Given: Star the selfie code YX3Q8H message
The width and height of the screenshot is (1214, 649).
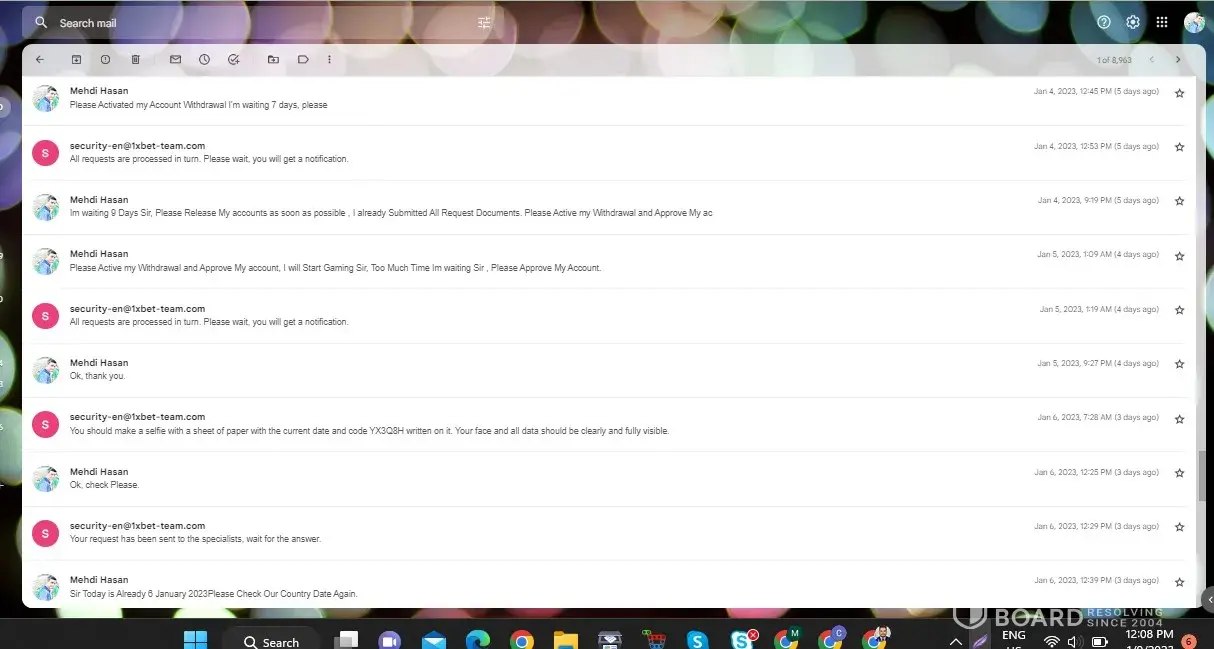Looking at the screenshot, I should [1179, 419].
